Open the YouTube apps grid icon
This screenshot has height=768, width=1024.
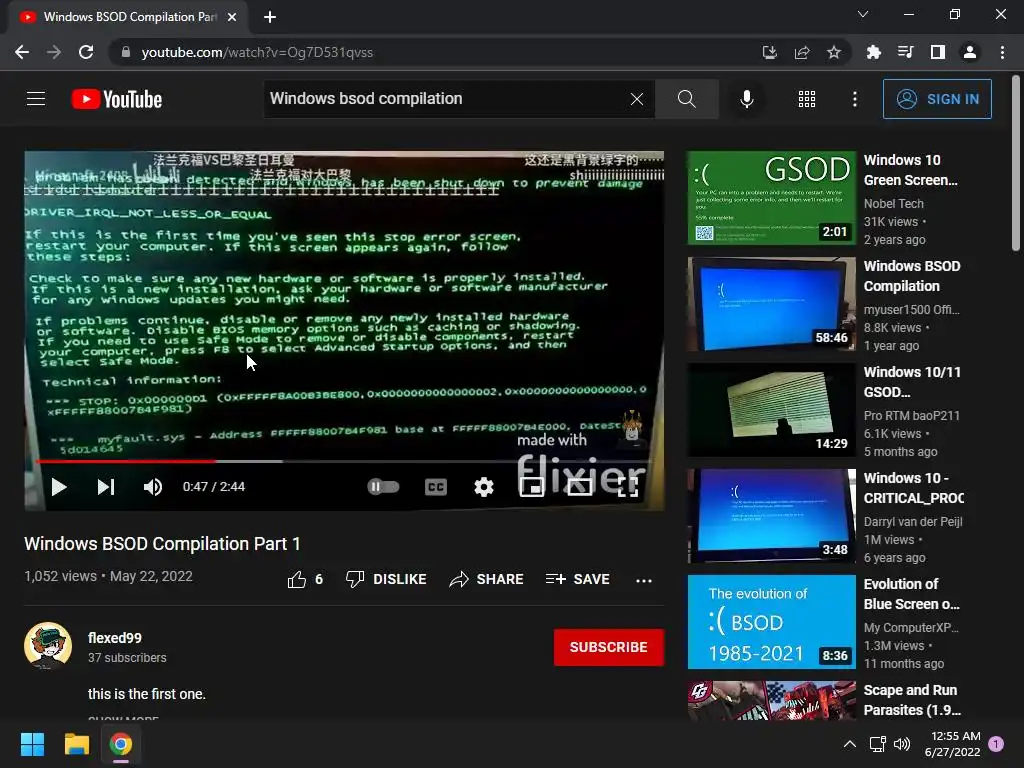[807, 99]
